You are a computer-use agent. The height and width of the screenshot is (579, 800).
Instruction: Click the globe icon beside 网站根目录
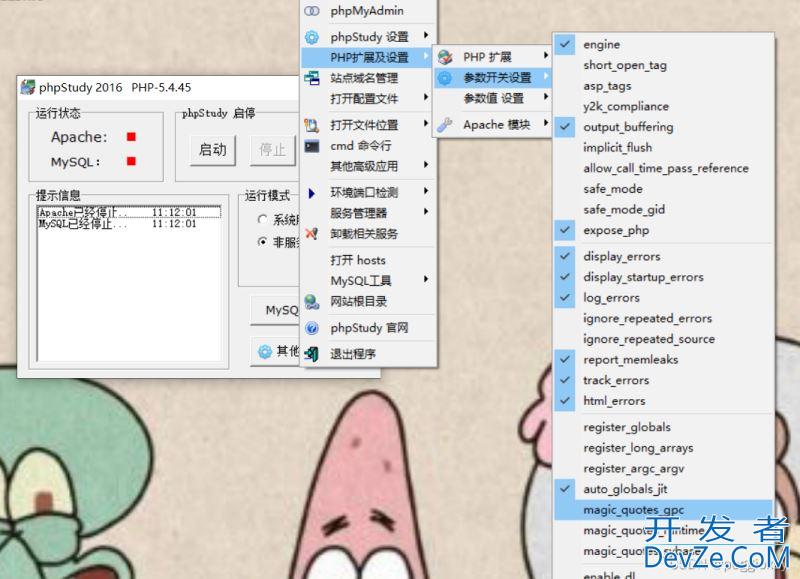click(x=312, y=301)
